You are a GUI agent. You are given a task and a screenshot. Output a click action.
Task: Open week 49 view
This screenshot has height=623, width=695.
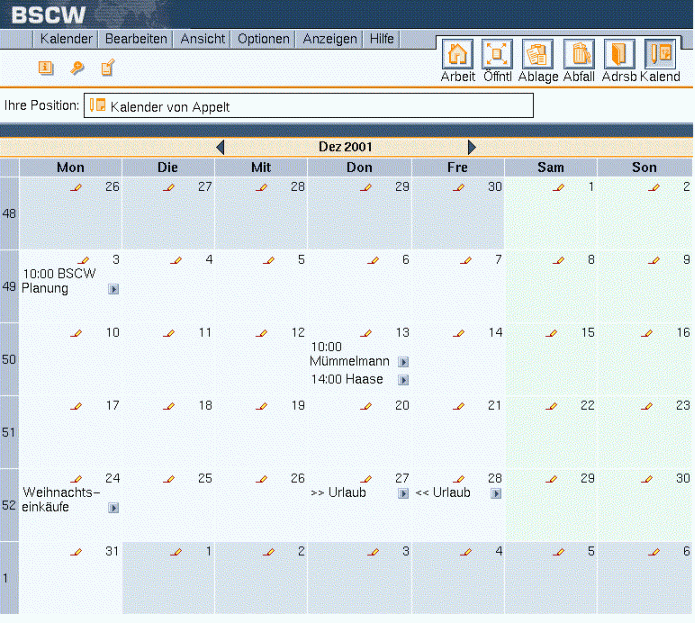pos(9,287)
